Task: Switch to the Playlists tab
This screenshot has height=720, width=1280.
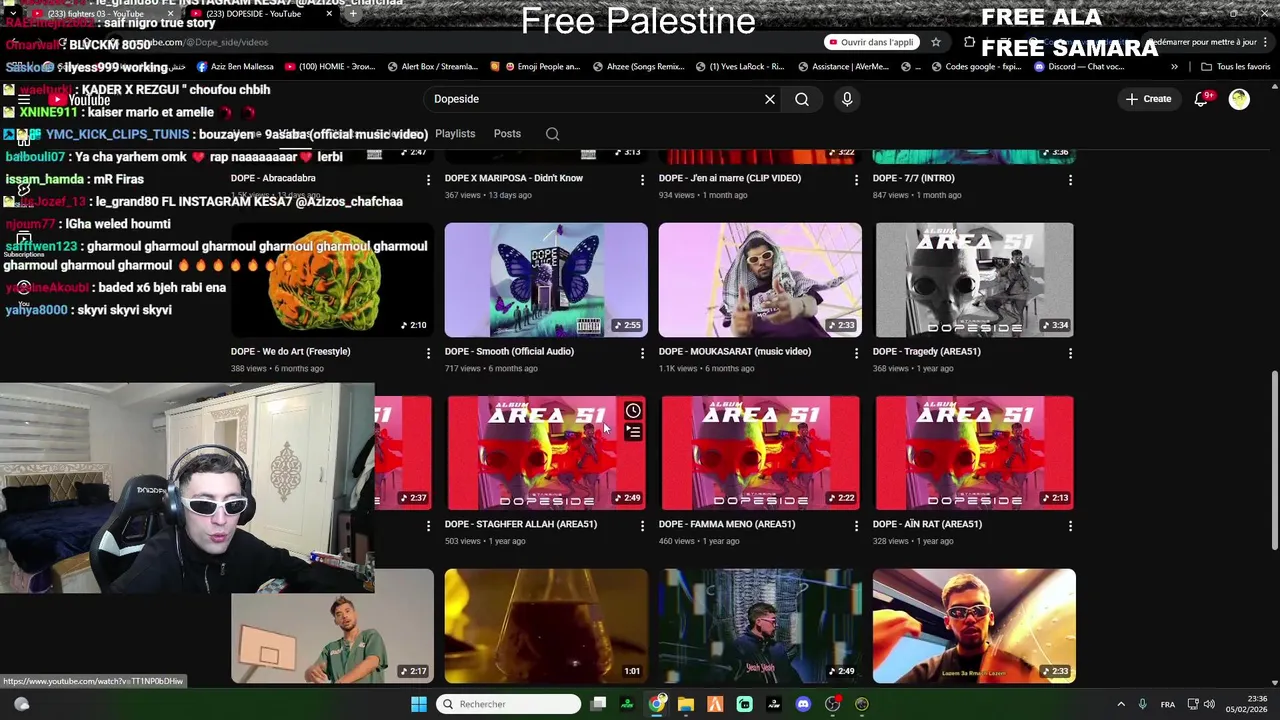Action: click(455, 134)
